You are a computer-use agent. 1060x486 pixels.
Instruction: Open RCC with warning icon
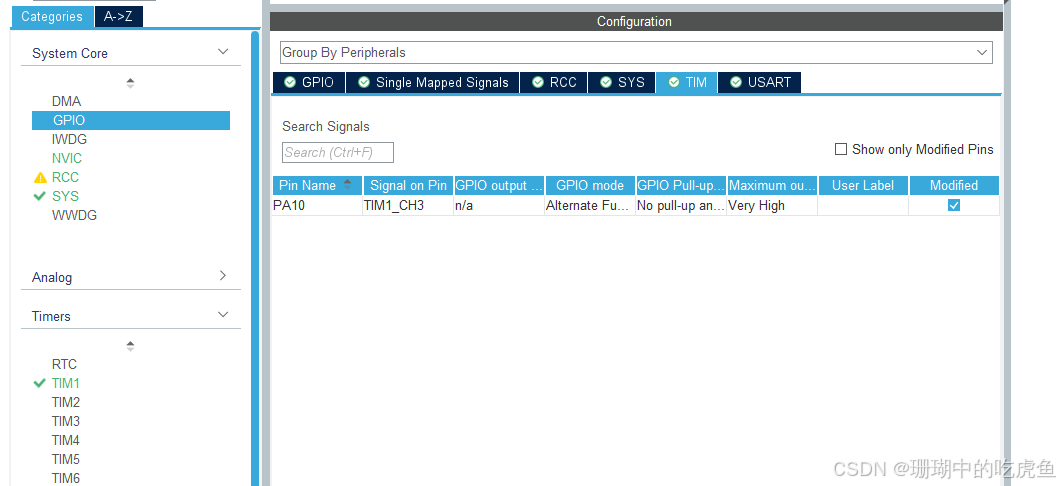point(65,177)
